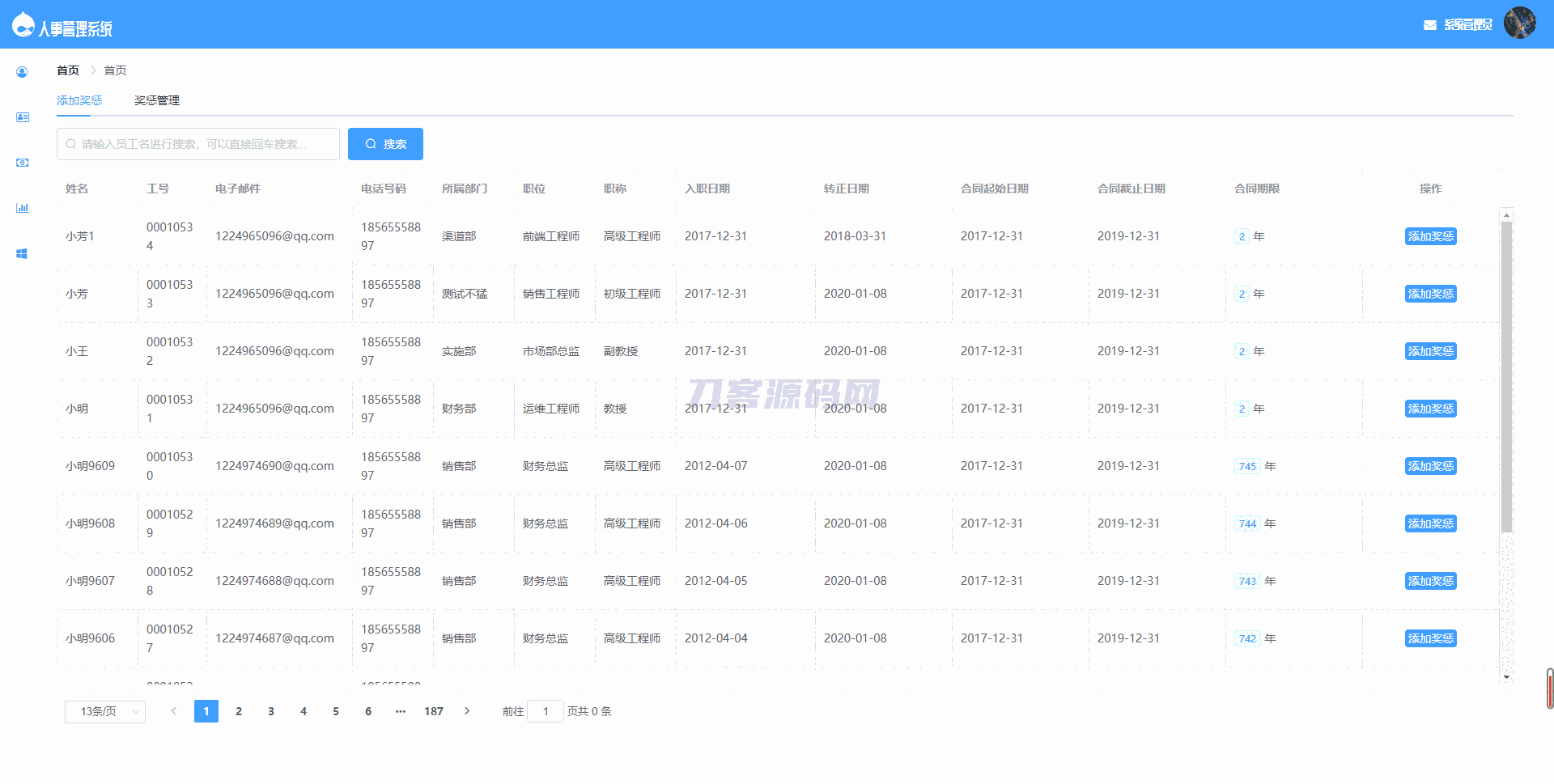The image size is (1554, 784).
Task: Switch to the 添加奖惩 tab
Action: (x=79, y=100)
